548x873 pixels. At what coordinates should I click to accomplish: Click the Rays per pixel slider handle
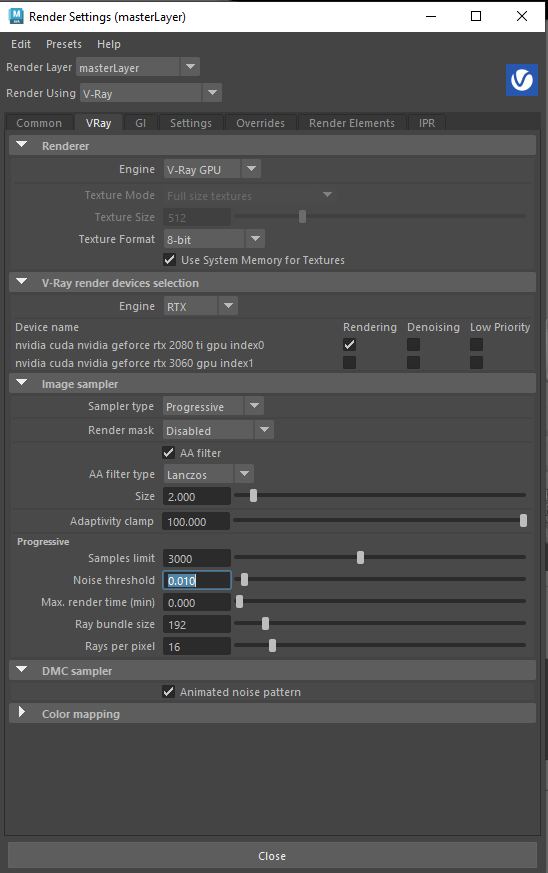(x=272, y=645)
